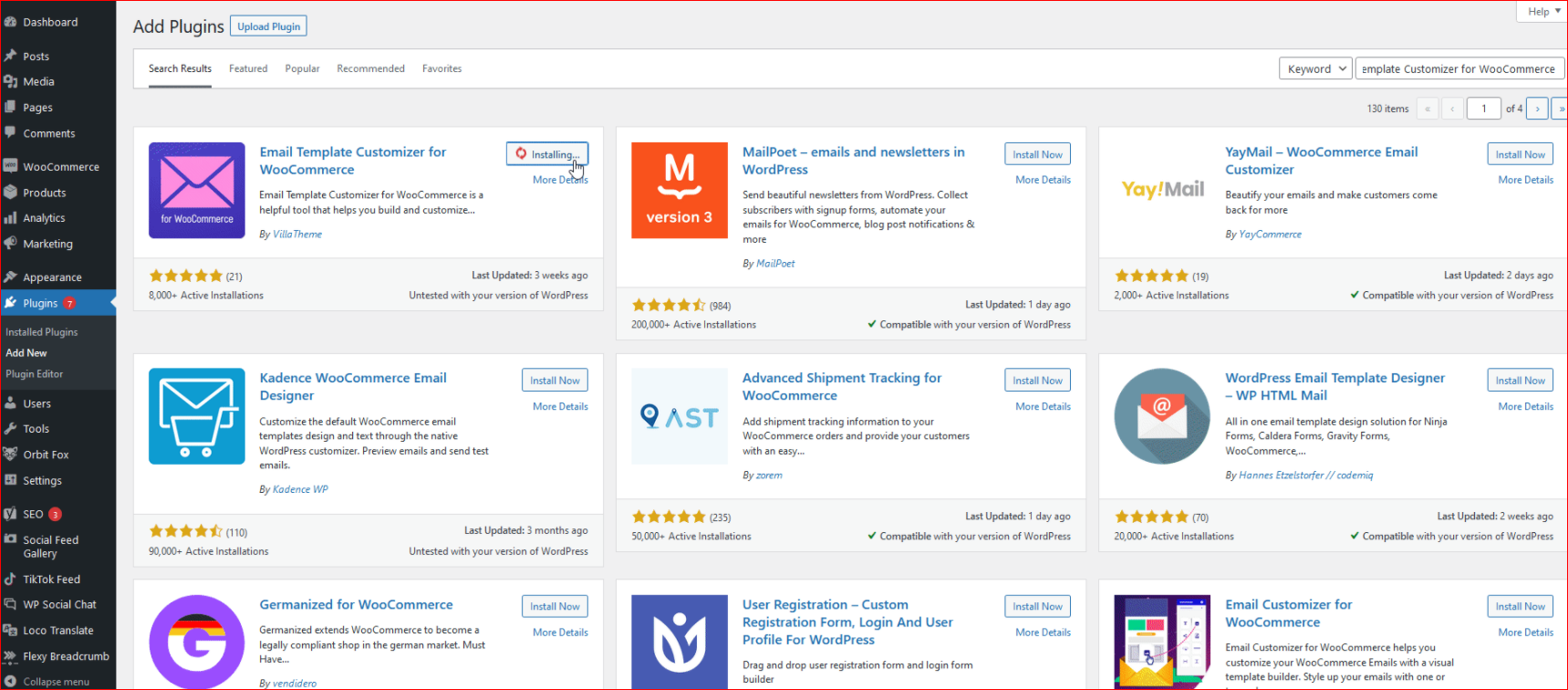Click the plugin search keyword field
This screenshot has width=1568, height=690.
click(x=1459, y=68)
